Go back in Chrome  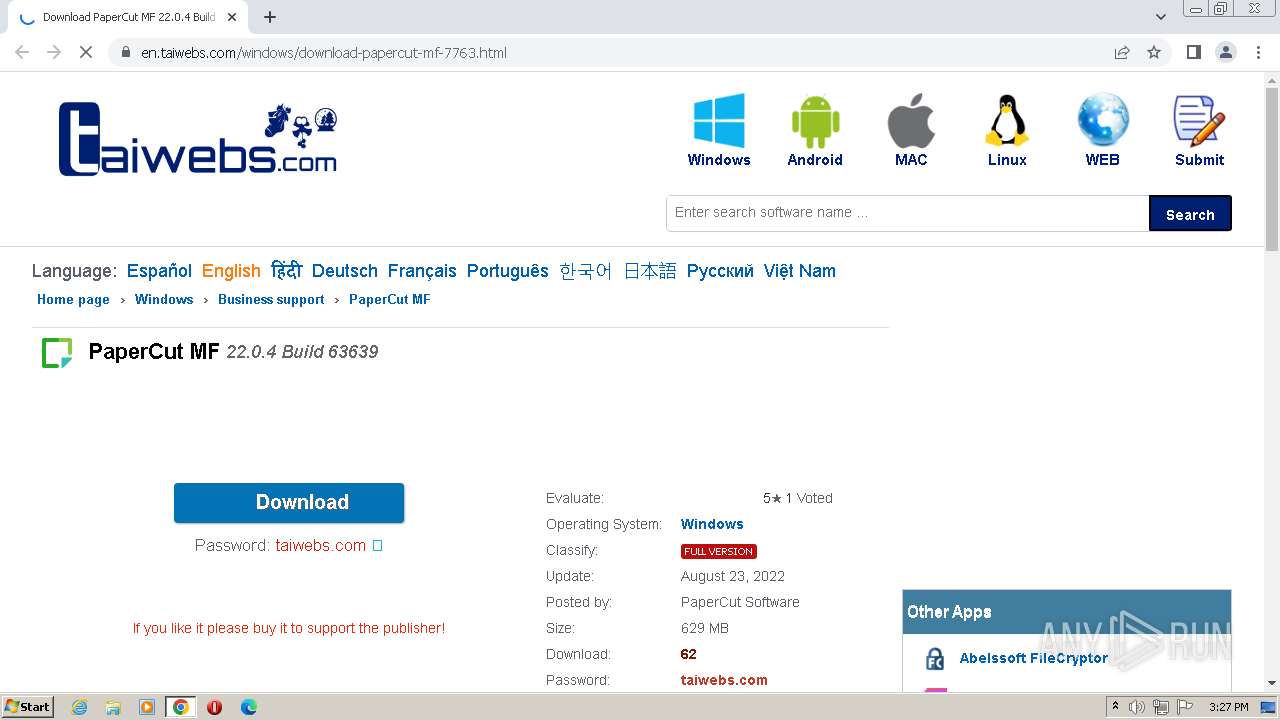click(22, 52)
